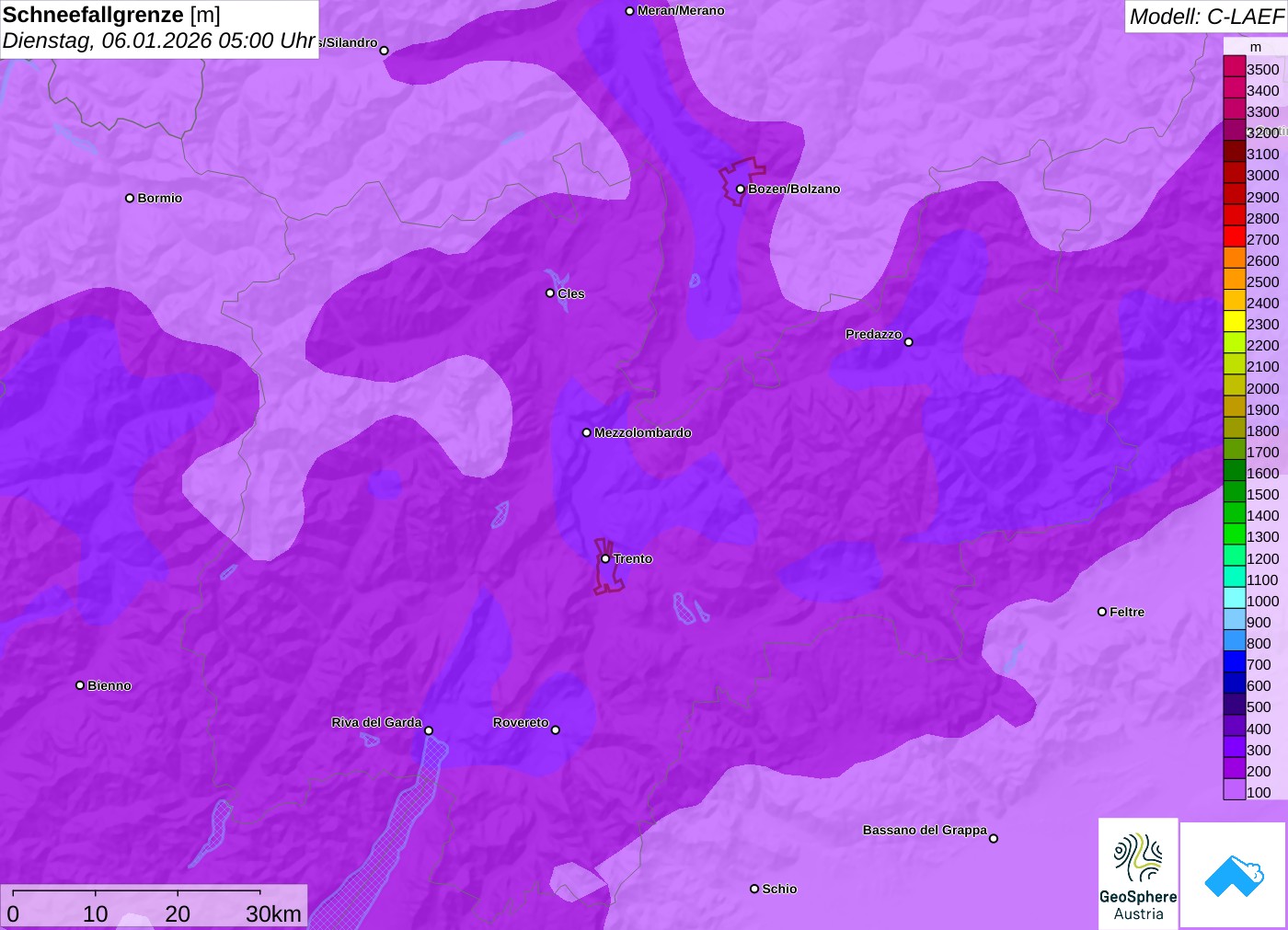Select the Bienno location marker dot
Screen dimensions: 1288x930
(x=80, y=685)
